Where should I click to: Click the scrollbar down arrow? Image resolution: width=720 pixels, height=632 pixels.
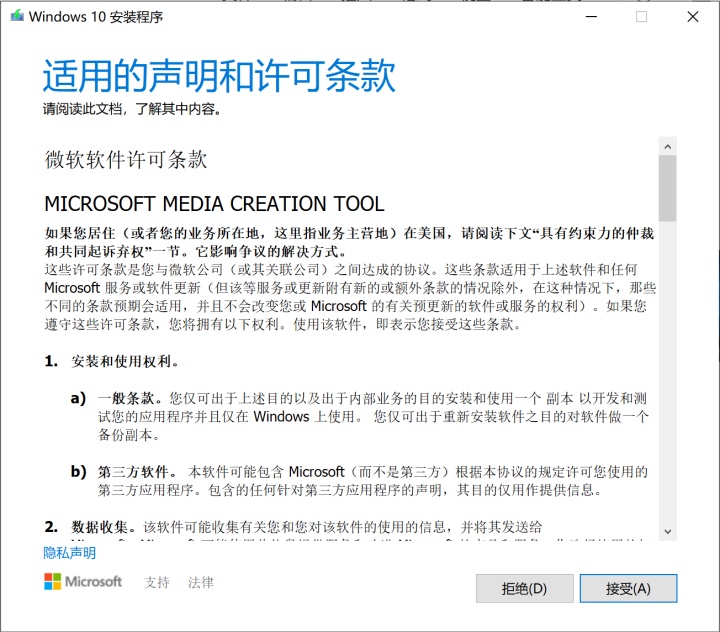pyautogui.click(x=668, y=531)
